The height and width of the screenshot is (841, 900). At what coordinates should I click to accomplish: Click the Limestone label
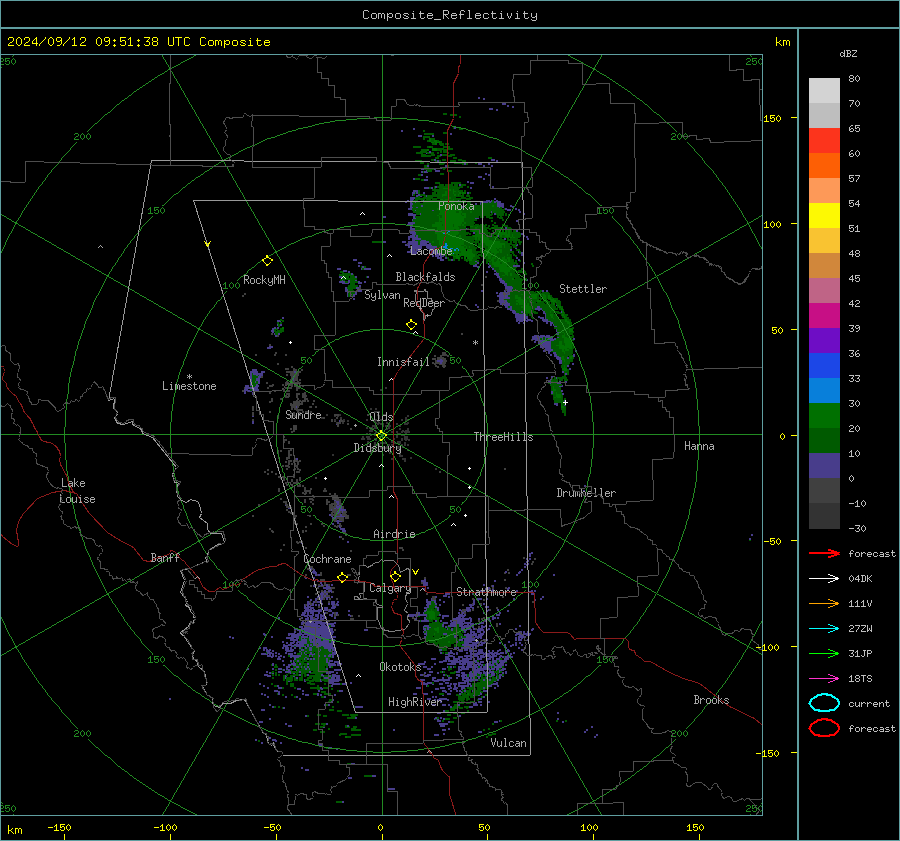[189, 386]
